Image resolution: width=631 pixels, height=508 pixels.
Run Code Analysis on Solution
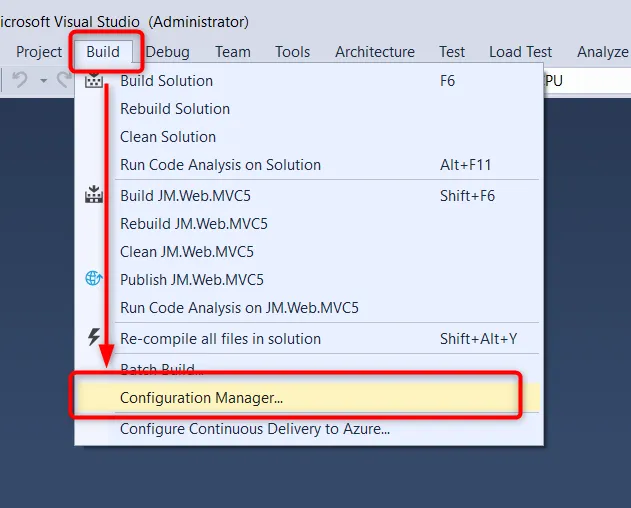(x=220, y=165)
